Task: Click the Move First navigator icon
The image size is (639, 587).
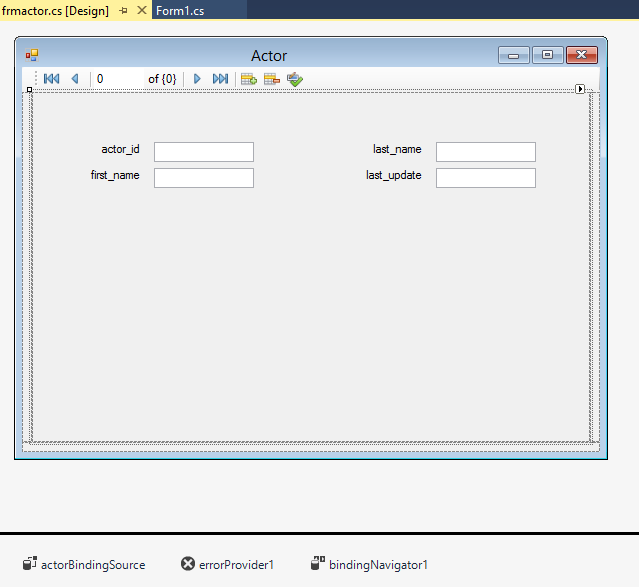Action: (x=51, y=79)
